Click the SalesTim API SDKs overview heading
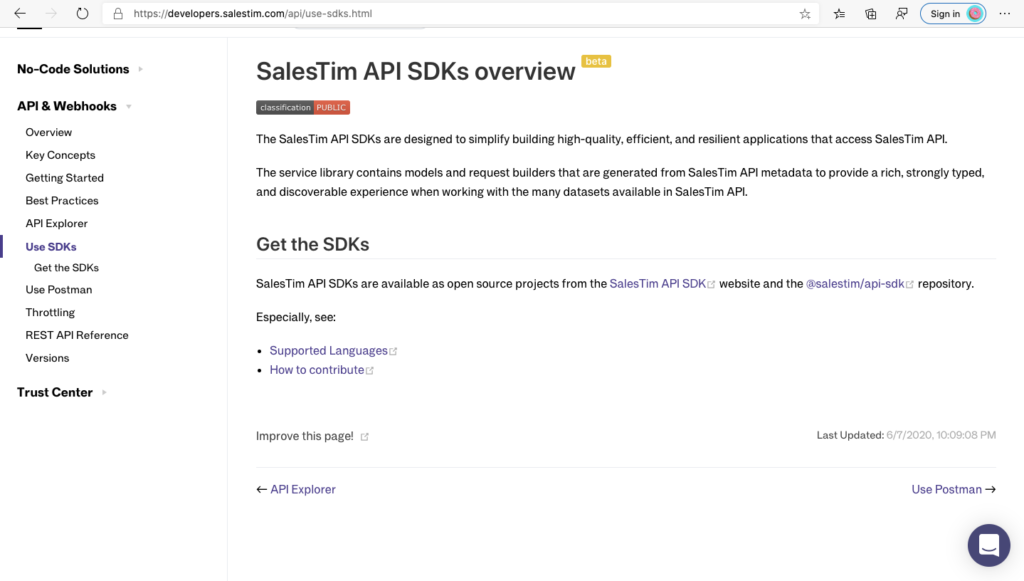The width and height of the screenshot is (1024, 581). tap(415, 71)
